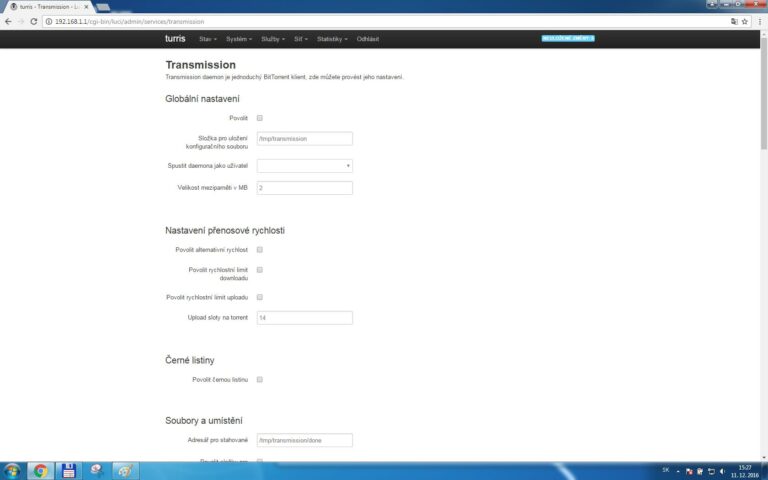This screenshot has width=768, height=480.
Task: Click the floppy disk taskbar icon
Action: point(69,471)
